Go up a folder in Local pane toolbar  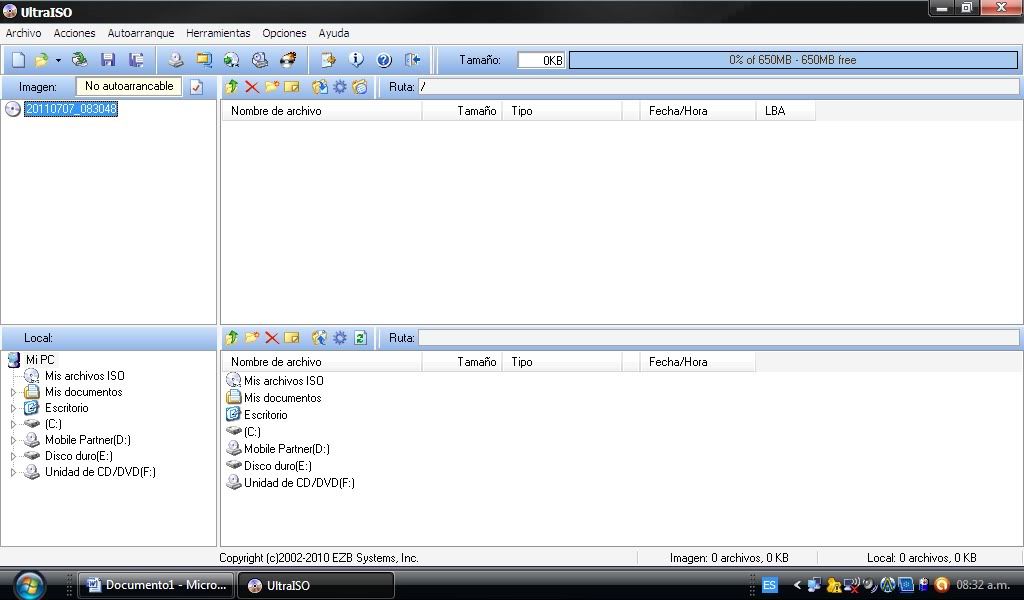tap(232, 338)
